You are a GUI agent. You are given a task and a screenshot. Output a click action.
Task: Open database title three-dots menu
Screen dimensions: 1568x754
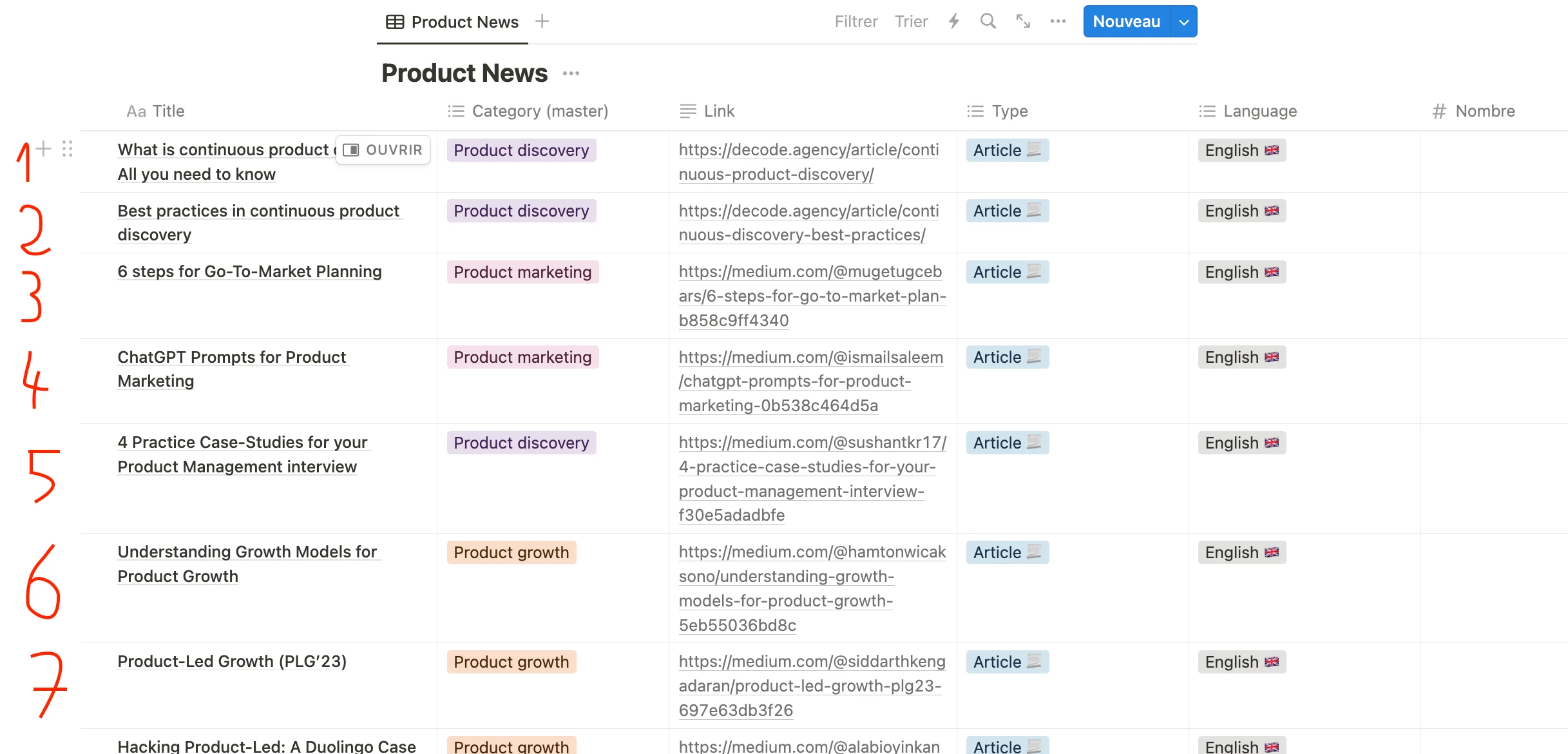(x=571, y=73)
